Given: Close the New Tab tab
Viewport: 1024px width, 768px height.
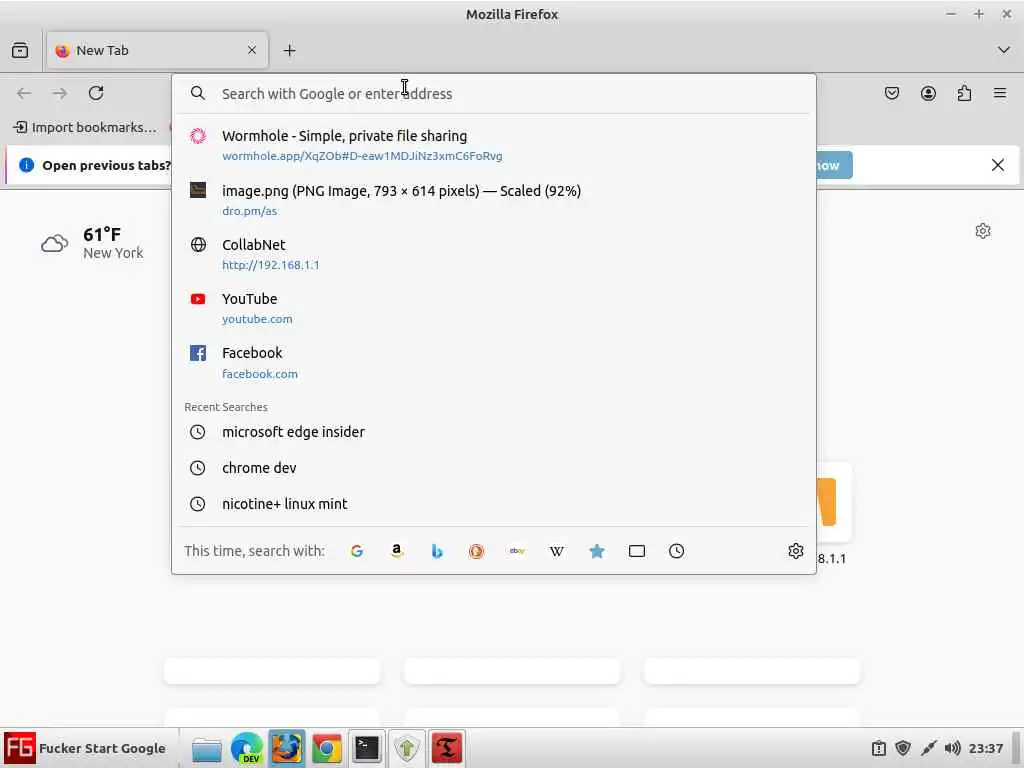Looking at the screenshot, I should [x=252, y=50].
